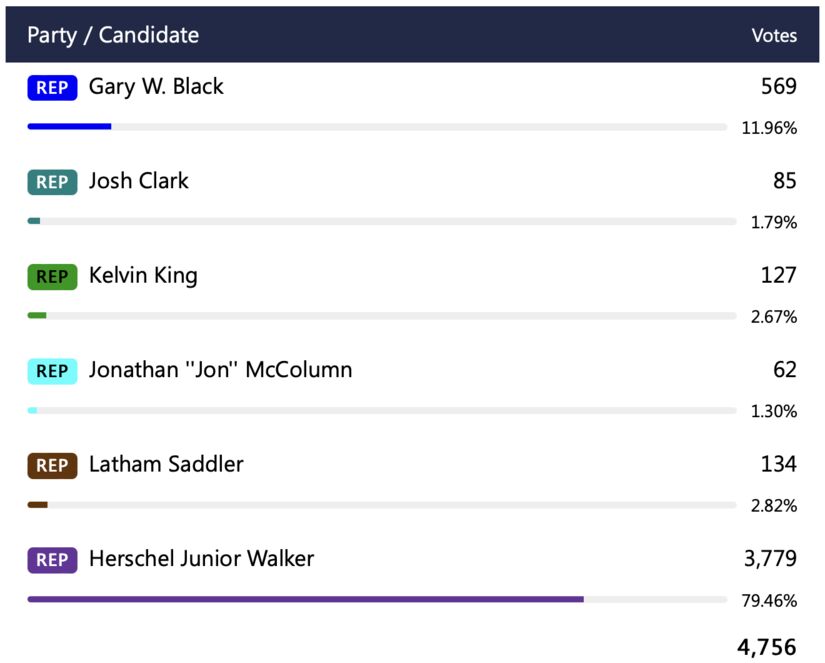Click the purple REP badge for Herschel Walker
This screenshot has height=663, width=825.
(x=52, y=560)
